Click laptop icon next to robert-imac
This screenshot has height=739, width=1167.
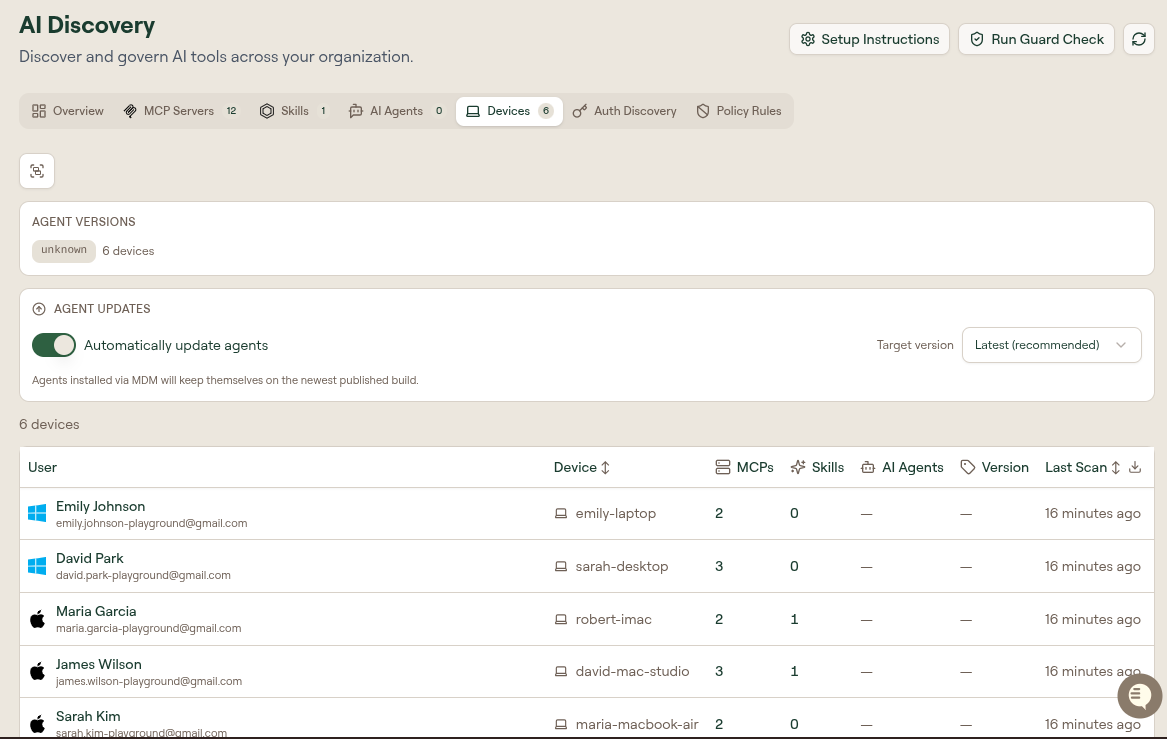(561, 619)
